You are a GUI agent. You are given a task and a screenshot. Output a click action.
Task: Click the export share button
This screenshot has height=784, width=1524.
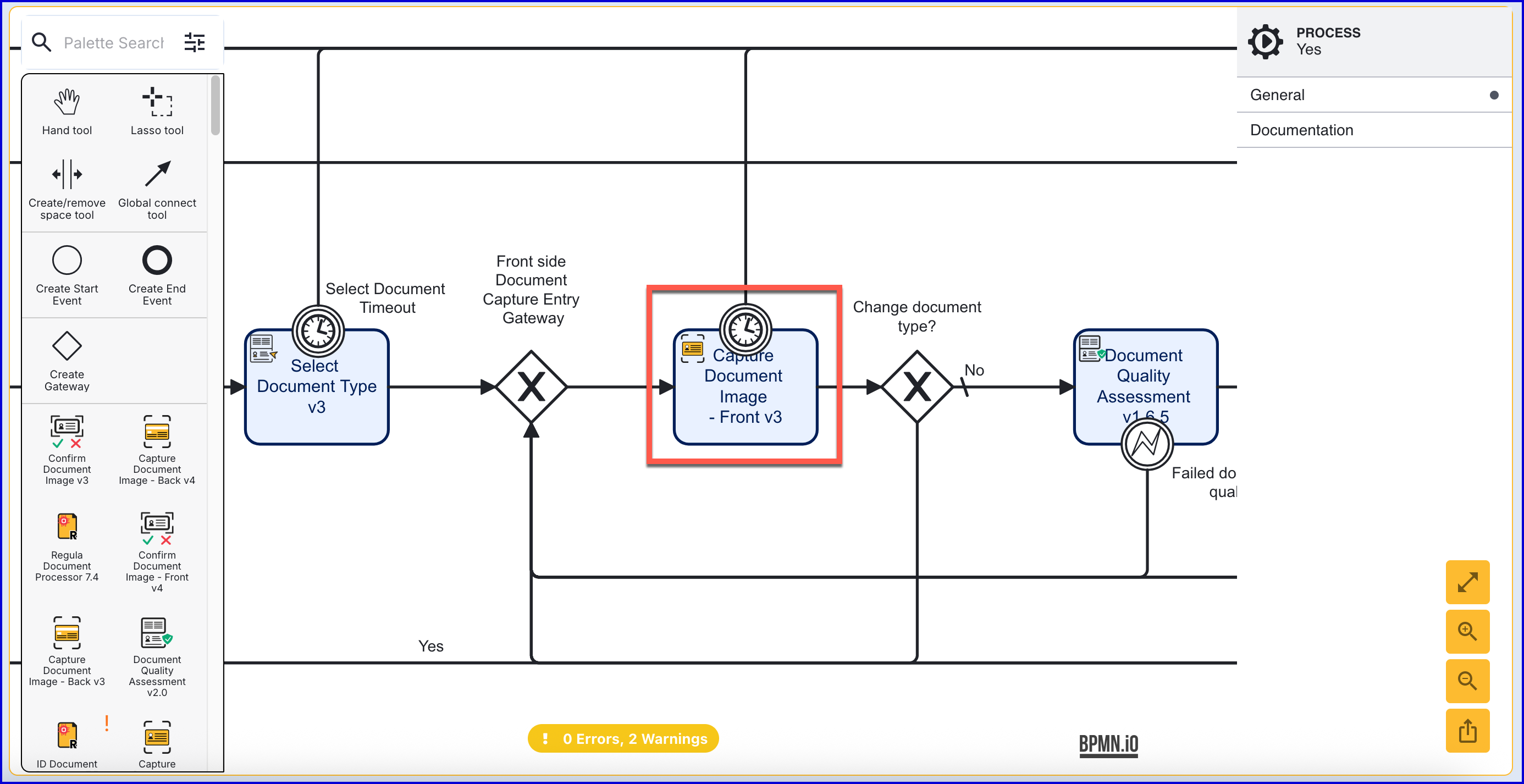pyautogui.click(x=1467, y=730)
